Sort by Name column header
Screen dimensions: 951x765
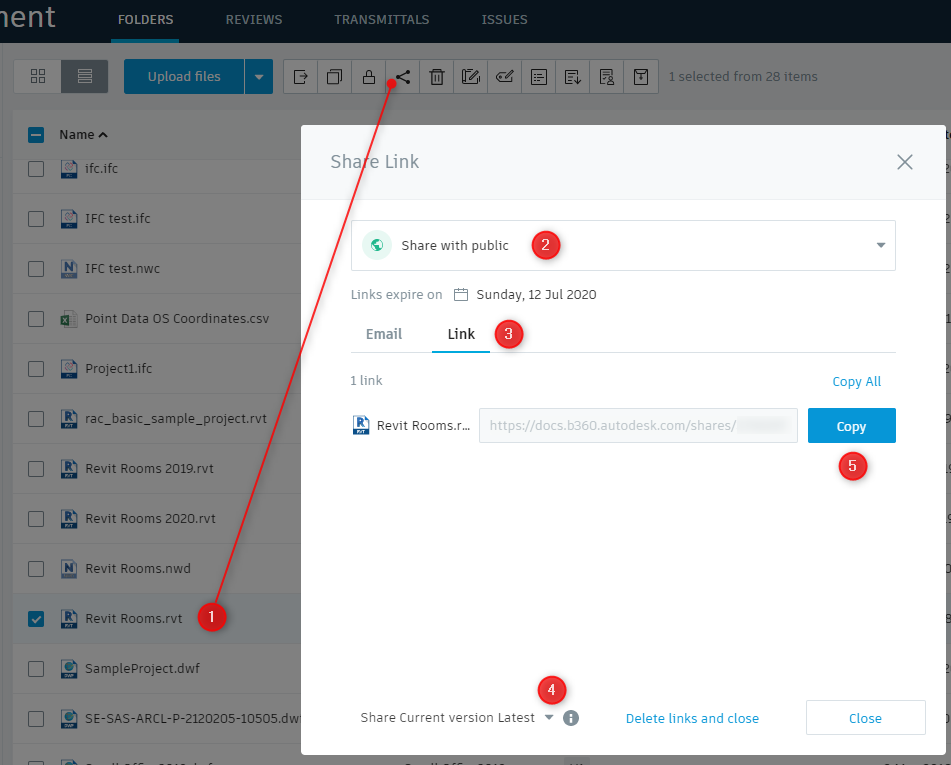click(83, 135)
